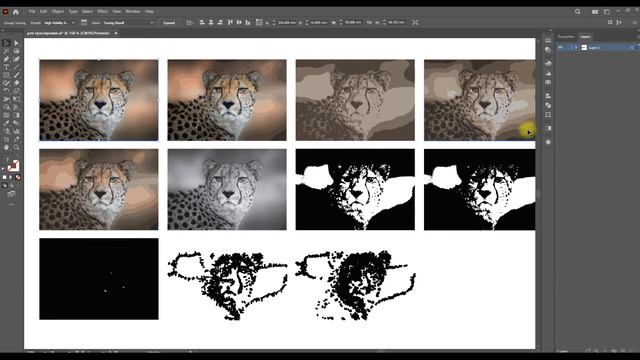This screenshot has height=360, width=640.
Task: Click vertical align top icon
Action: click(230, 22)
